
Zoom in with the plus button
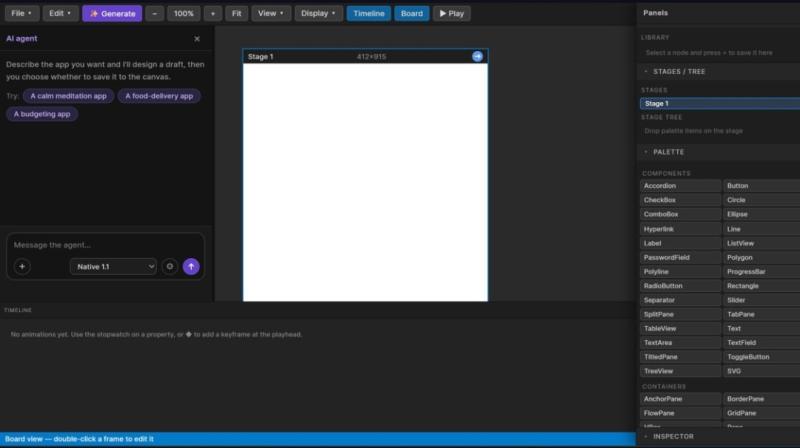[x=213, y=13]
